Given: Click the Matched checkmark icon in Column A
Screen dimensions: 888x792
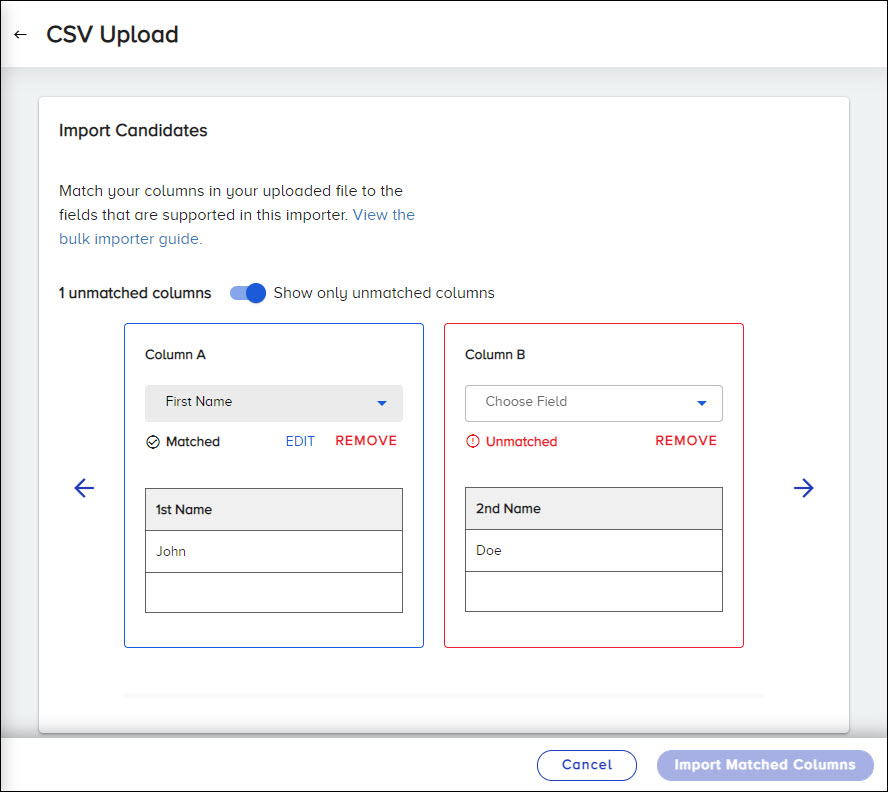Looking at the screenshot, I should coord(154,441).
